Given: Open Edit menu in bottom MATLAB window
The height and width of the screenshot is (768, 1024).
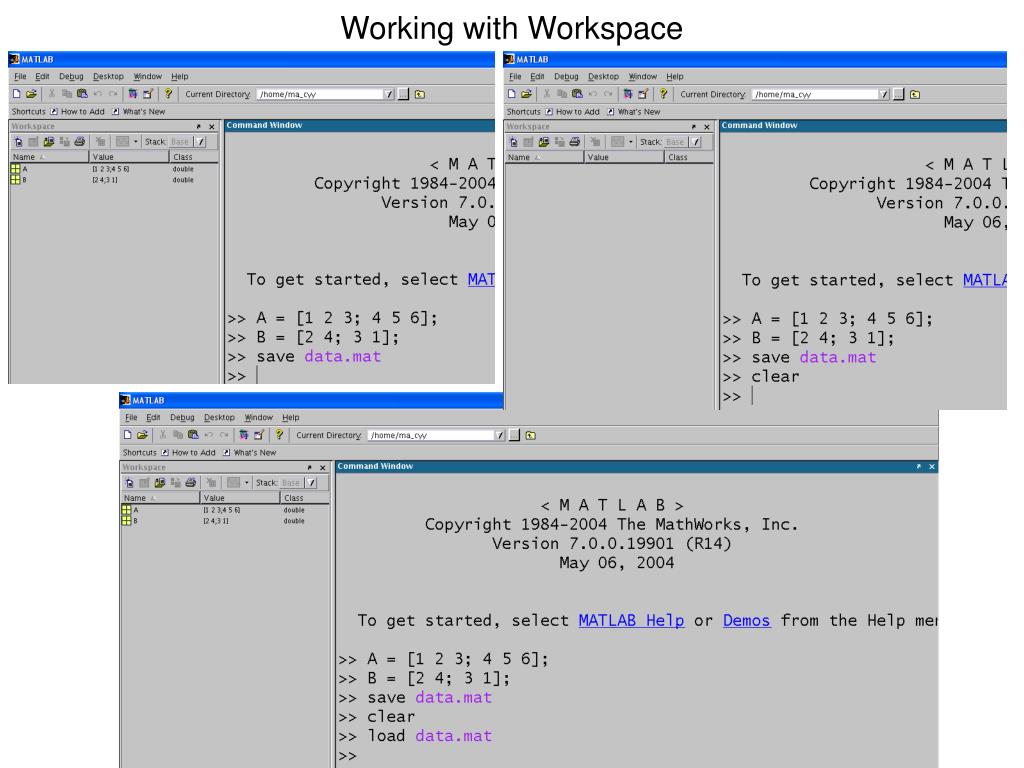Looking at the screenshot, I should click(x=153, y=417).
